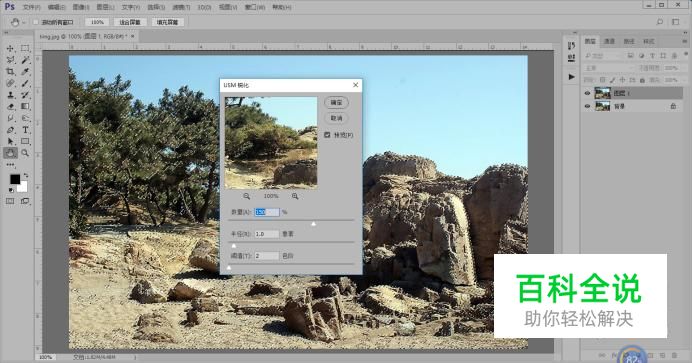
Task: Click the 适合屏幕 button
Action: pos(130,22)
